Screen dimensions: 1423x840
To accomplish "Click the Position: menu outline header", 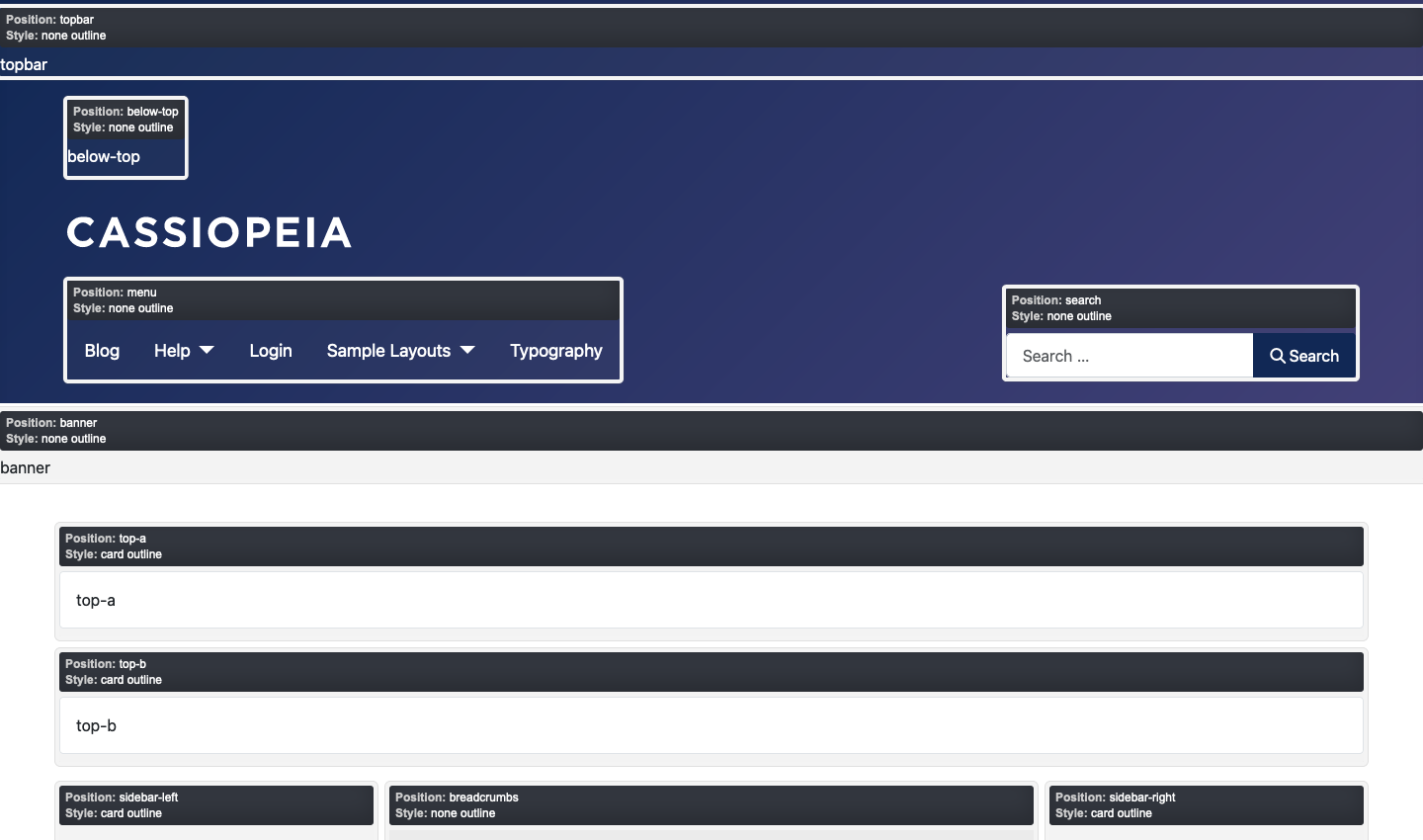I will pos(343,300).
